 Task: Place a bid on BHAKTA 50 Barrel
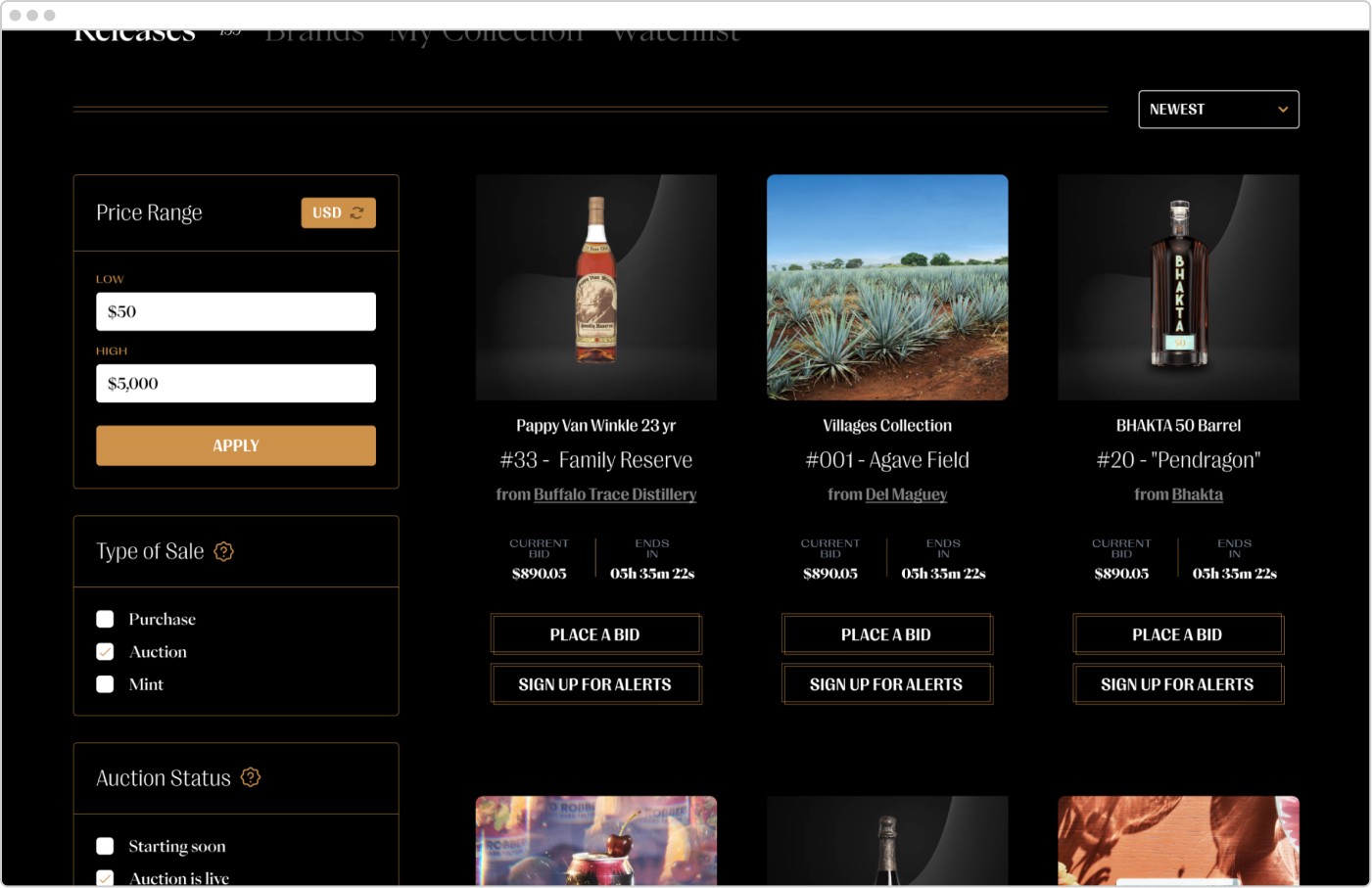[x=1178, y=634]
